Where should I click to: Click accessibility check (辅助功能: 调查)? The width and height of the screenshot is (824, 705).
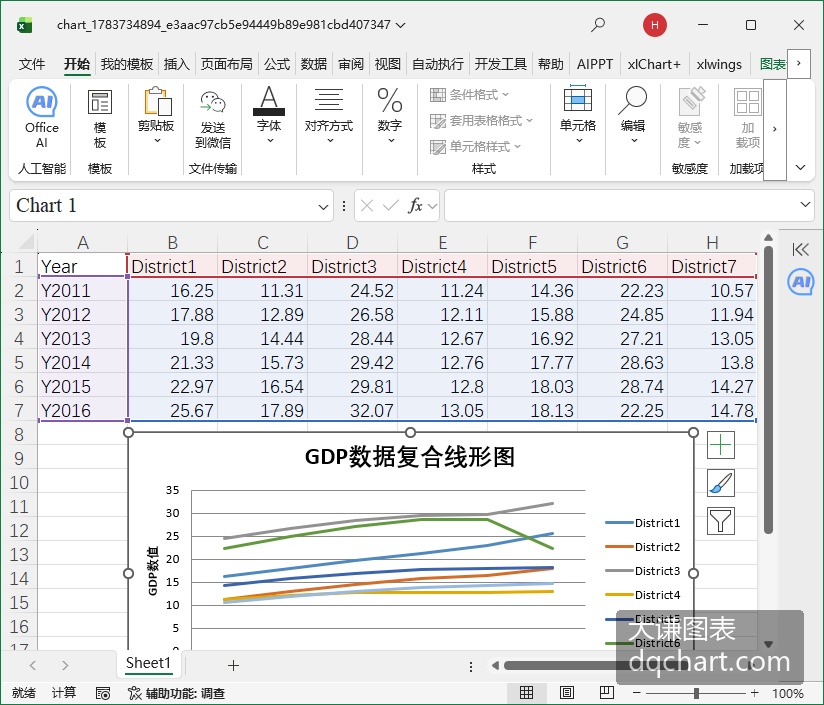(177, 693)
